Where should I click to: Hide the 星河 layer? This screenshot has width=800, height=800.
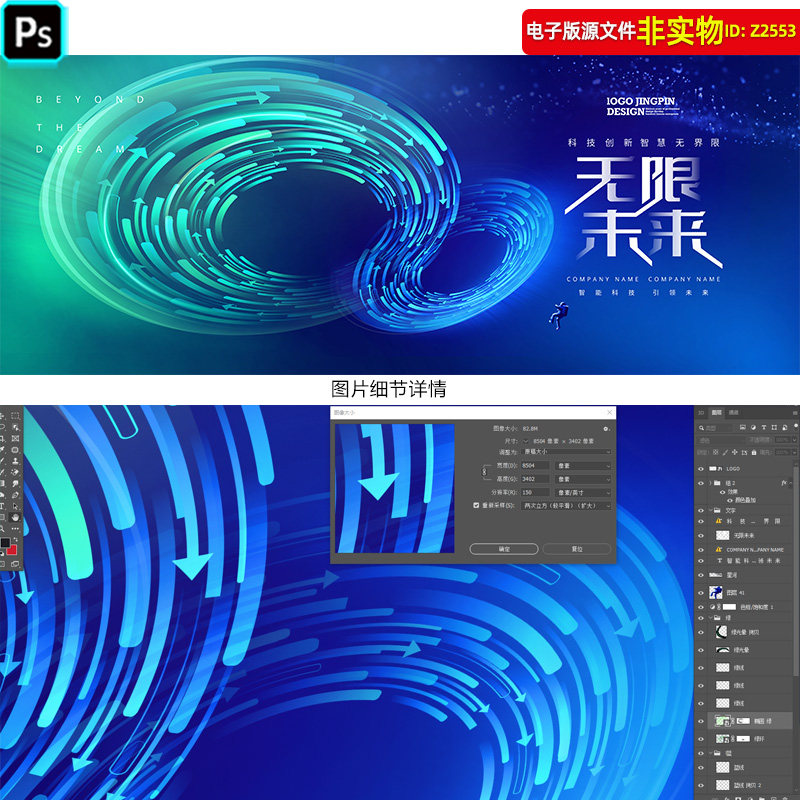[701, 575]
